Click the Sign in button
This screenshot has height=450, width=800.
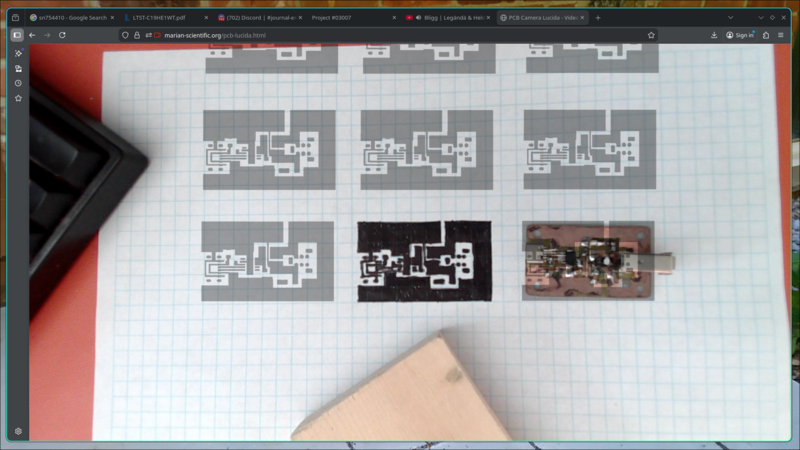click(x=740, y=35)
